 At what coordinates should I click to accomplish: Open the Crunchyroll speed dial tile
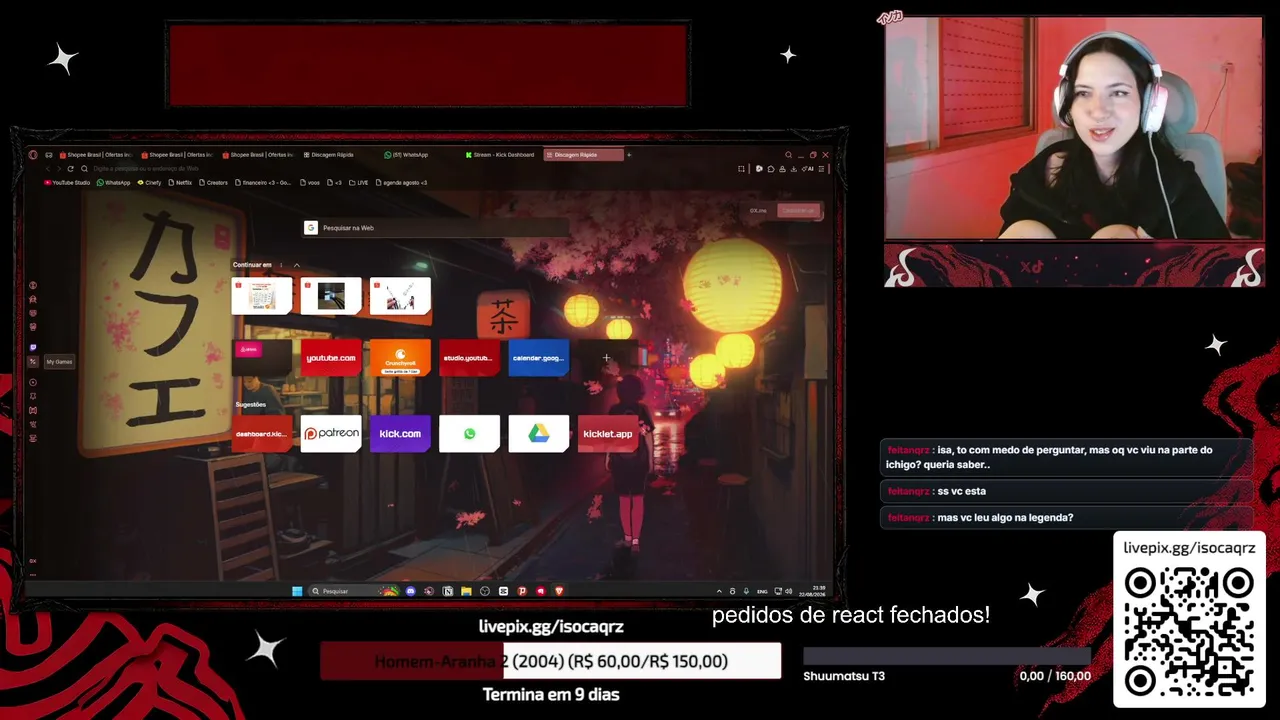point(400,358)
